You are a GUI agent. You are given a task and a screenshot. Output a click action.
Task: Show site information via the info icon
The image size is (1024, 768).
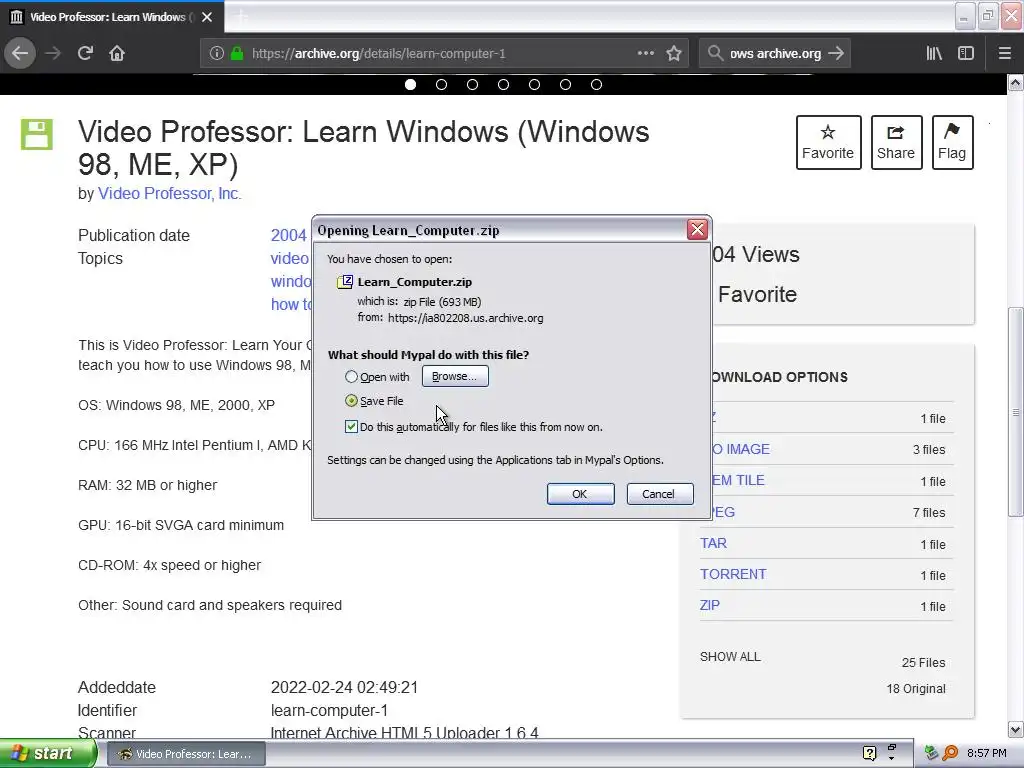pos(217,54)
